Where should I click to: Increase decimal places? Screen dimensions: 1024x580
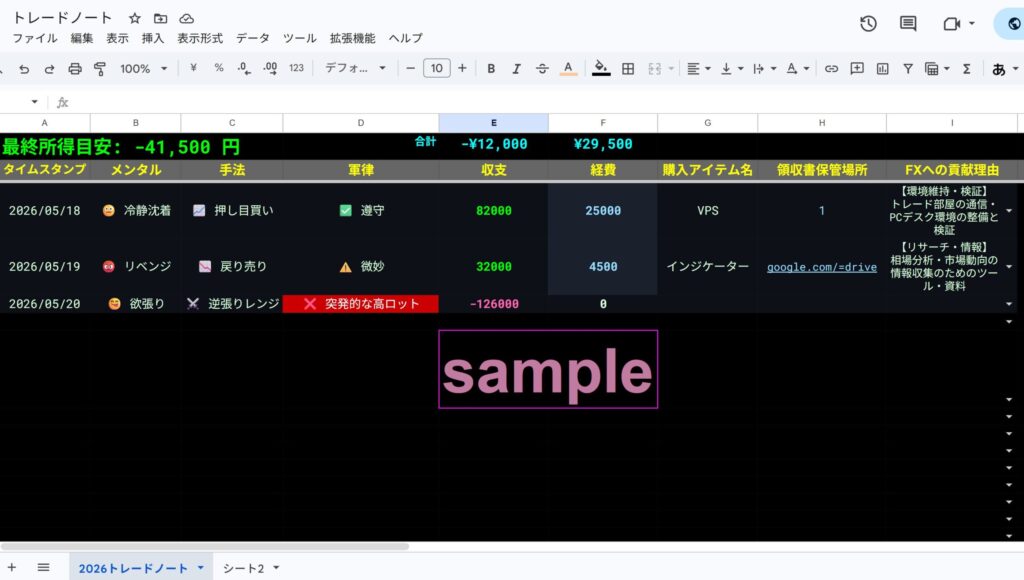pos(270,69)
